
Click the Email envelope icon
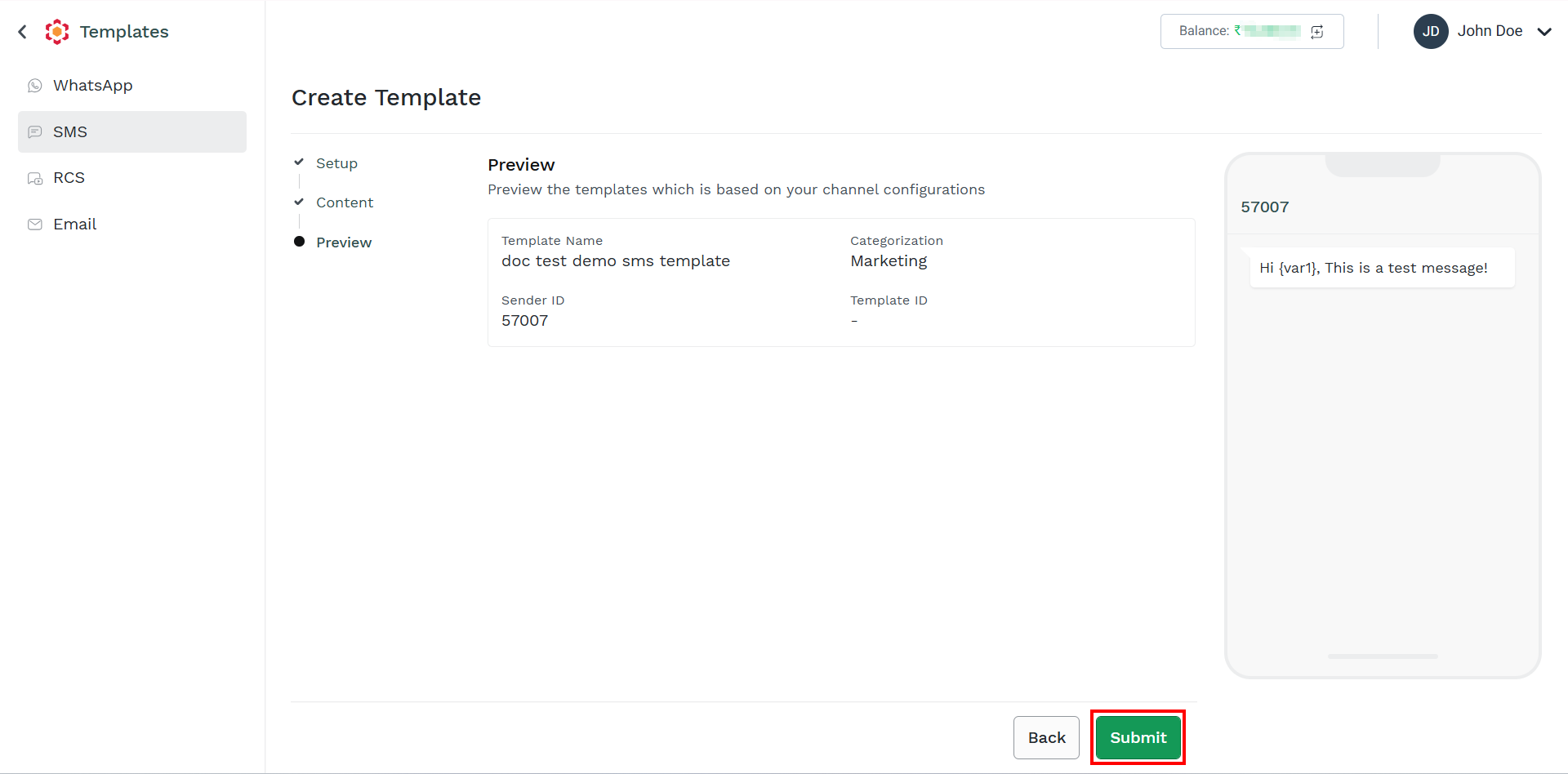pyautogui.click(x=35, y=225)
